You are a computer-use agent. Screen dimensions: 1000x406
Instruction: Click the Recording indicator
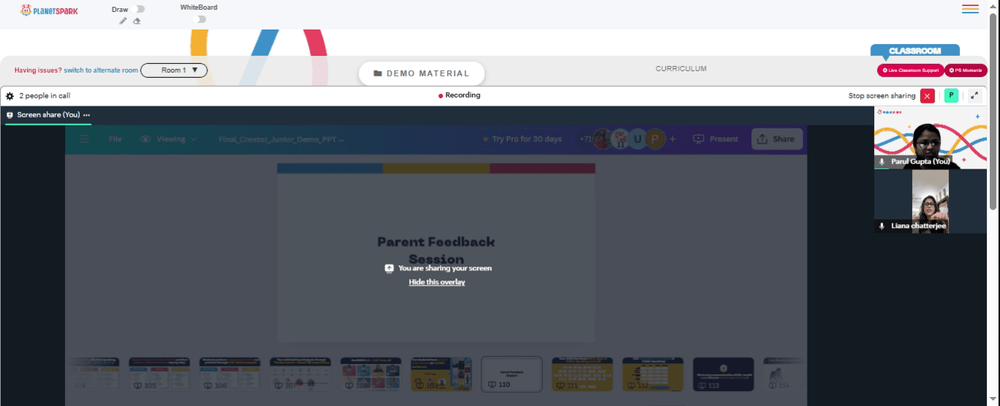[x=459, y=95]
